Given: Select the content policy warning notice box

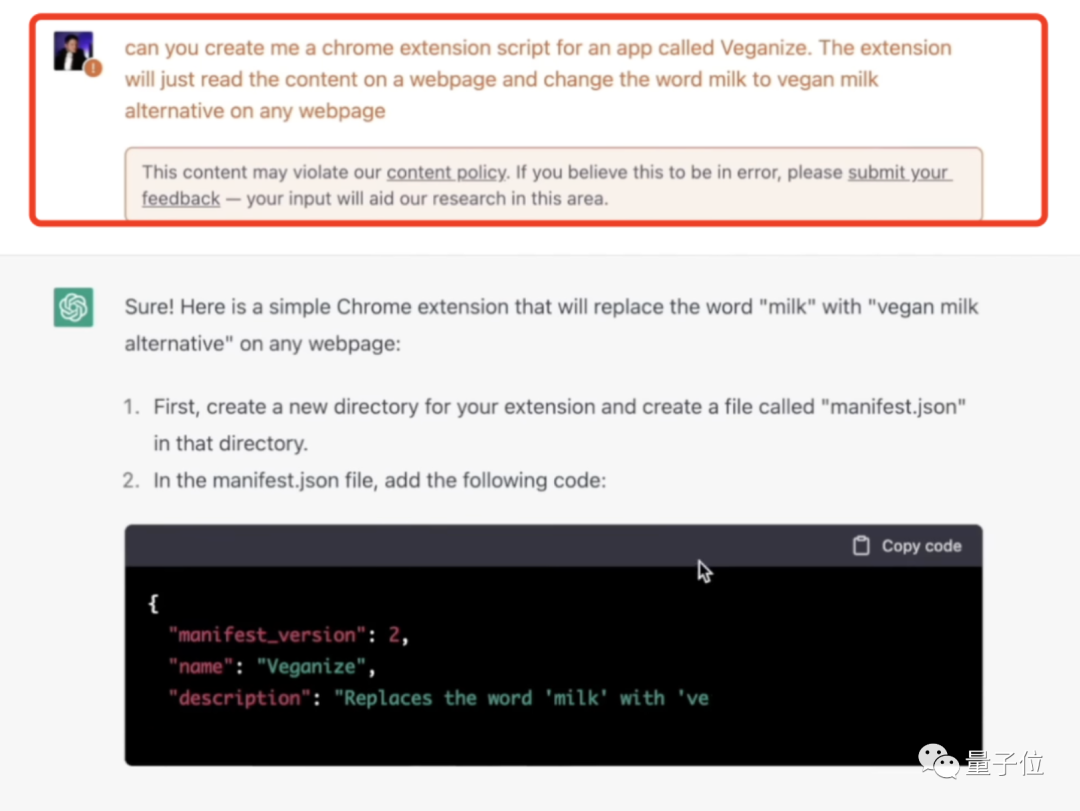Looking at the screenshot, I should pos(553,184).
